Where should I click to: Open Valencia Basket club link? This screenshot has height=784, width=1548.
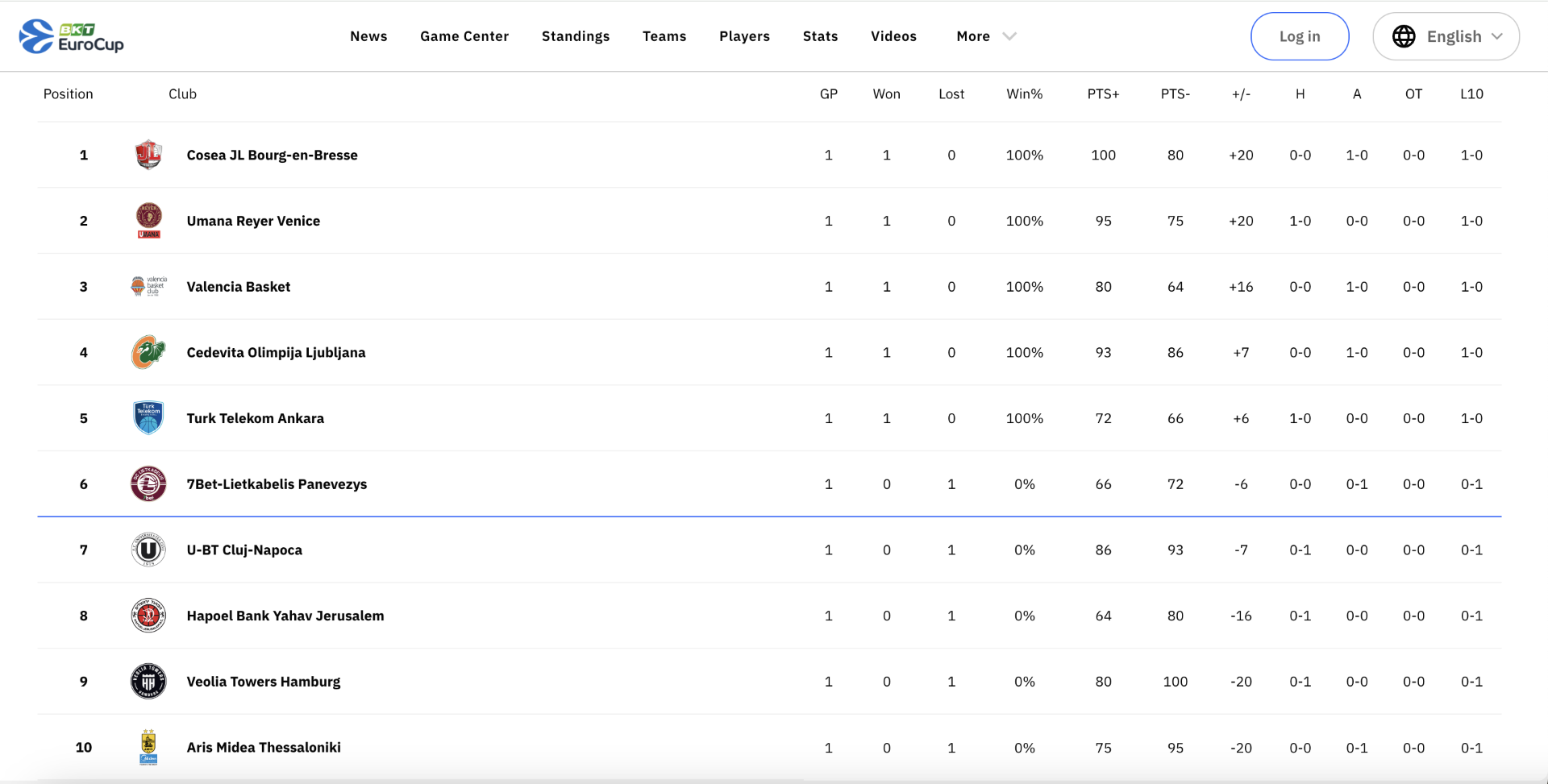tap(238, 286)
